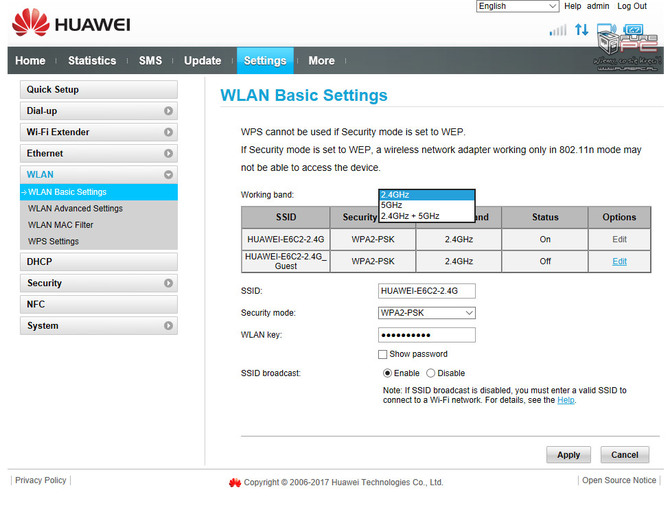Open the Statistics tab
The image size is (670, 512).
click(x=92, y=61)
